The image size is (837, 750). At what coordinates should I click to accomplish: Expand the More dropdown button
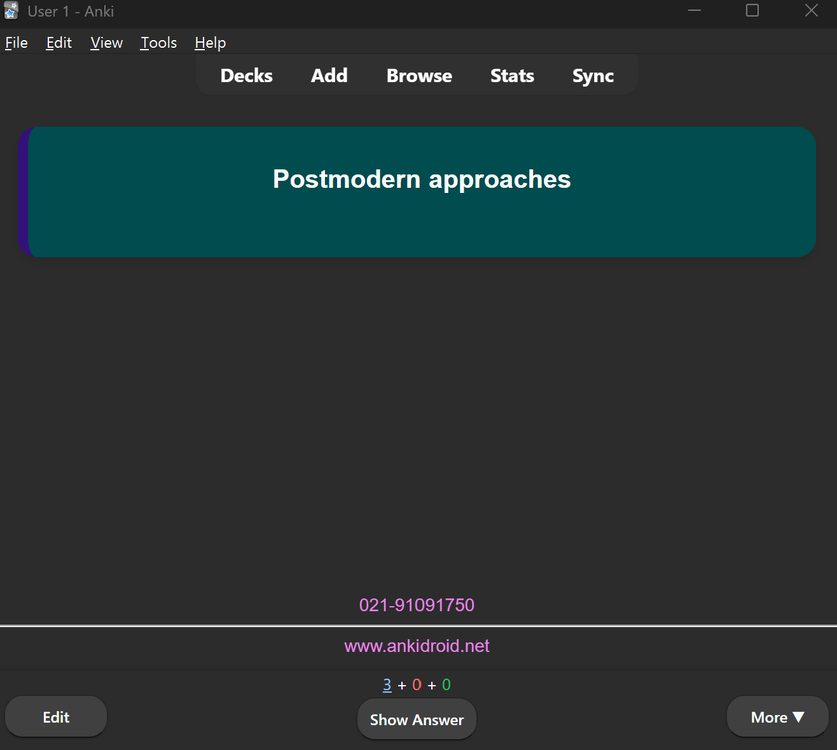777,717
